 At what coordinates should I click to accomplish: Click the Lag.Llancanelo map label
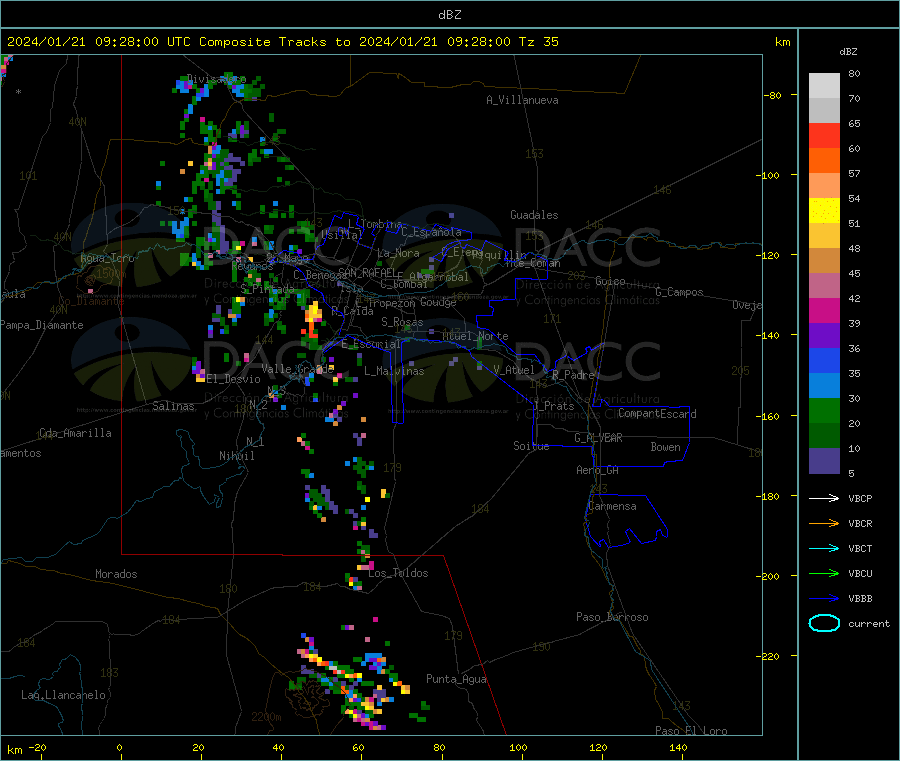click(63, 695)
